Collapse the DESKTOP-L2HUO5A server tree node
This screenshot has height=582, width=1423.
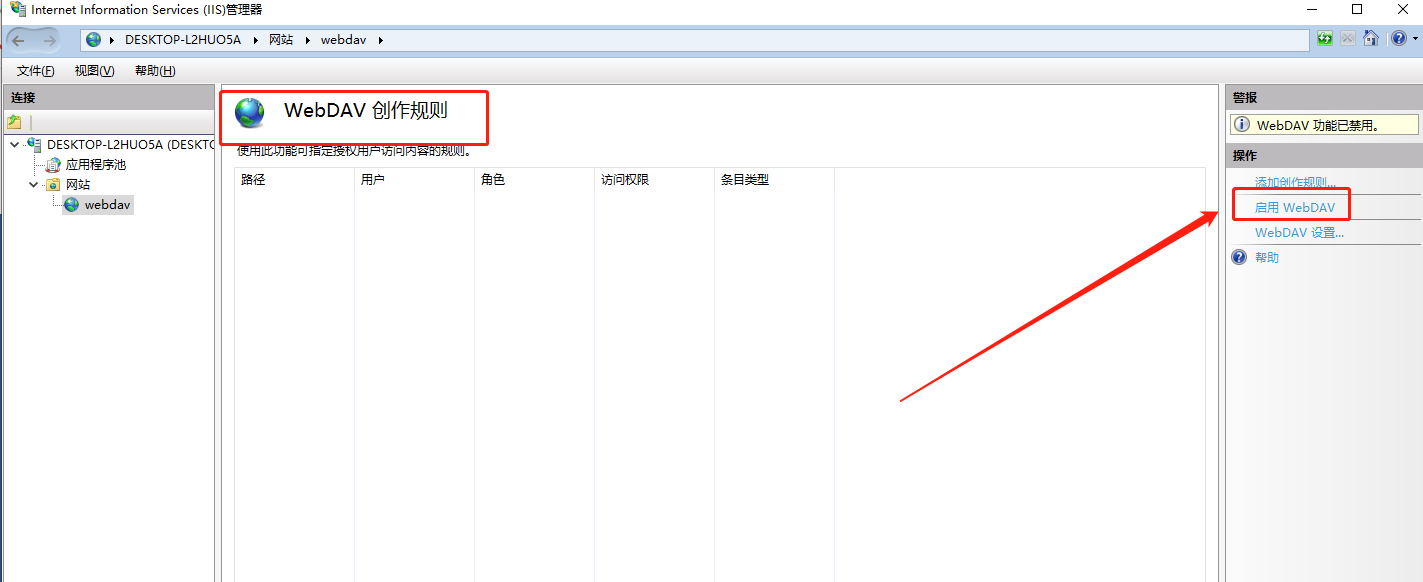14,144
